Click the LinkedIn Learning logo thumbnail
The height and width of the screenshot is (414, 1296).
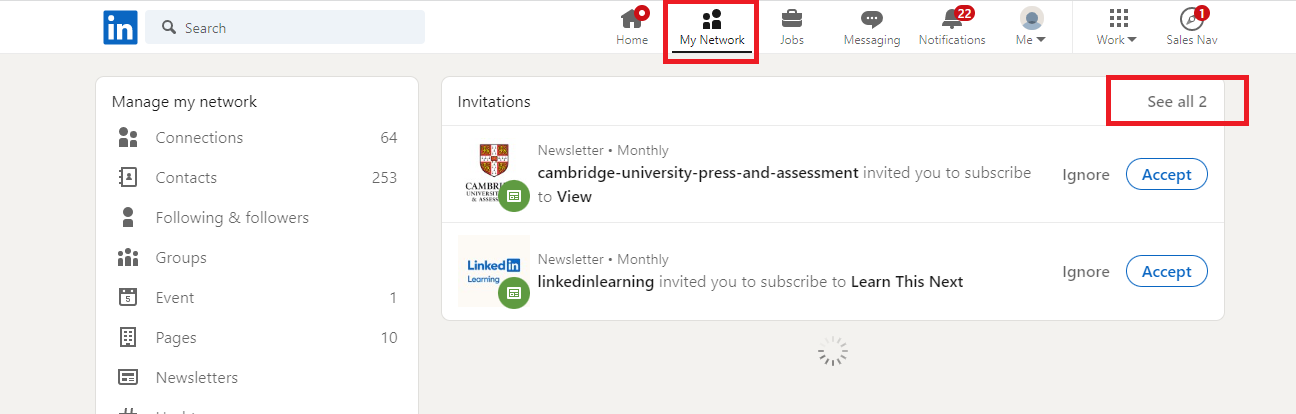[494, 271]
